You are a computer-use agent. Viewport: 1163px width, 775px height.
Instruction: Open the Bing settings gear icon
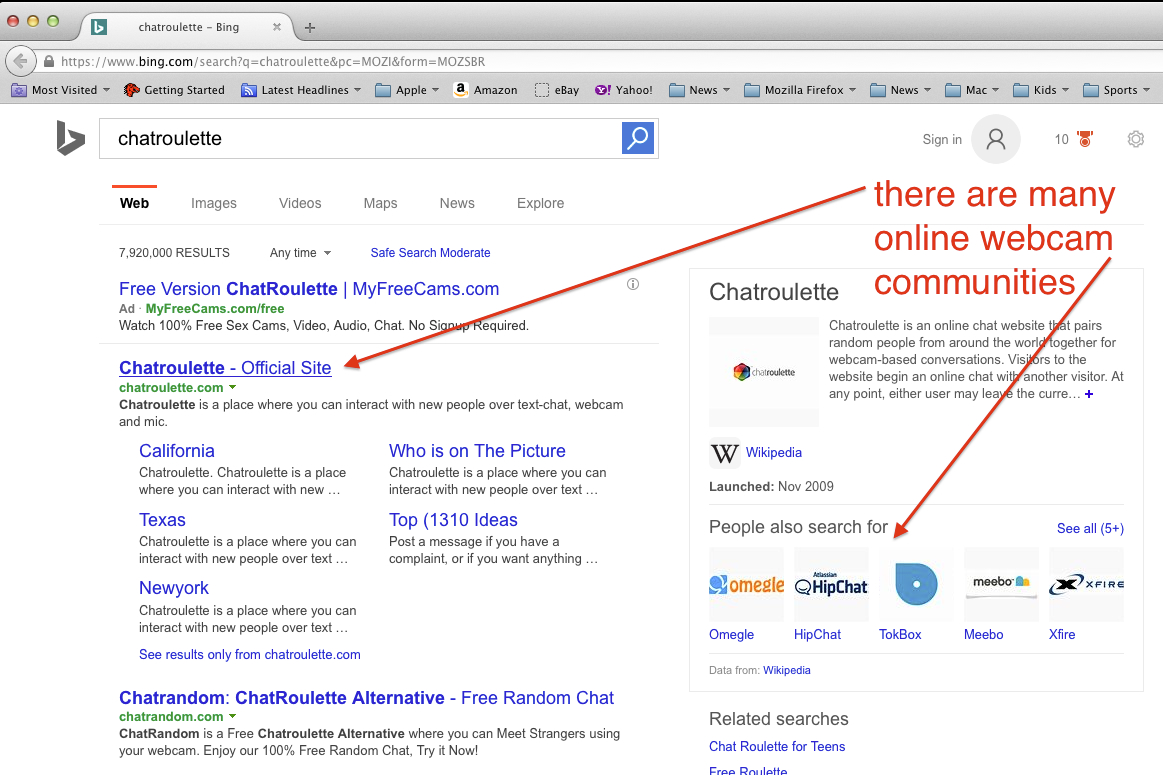click(x=1136, y=139)
